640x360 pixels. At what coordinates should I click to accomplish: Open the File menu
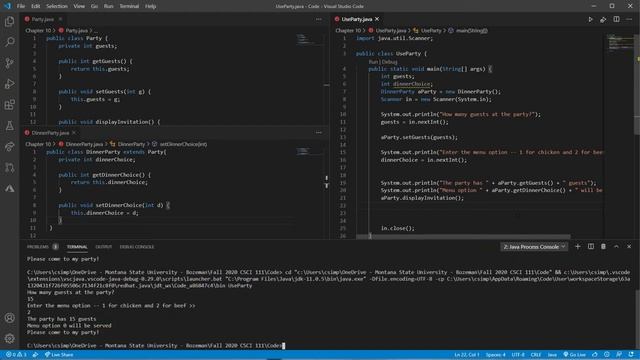[x=21, y=6]
